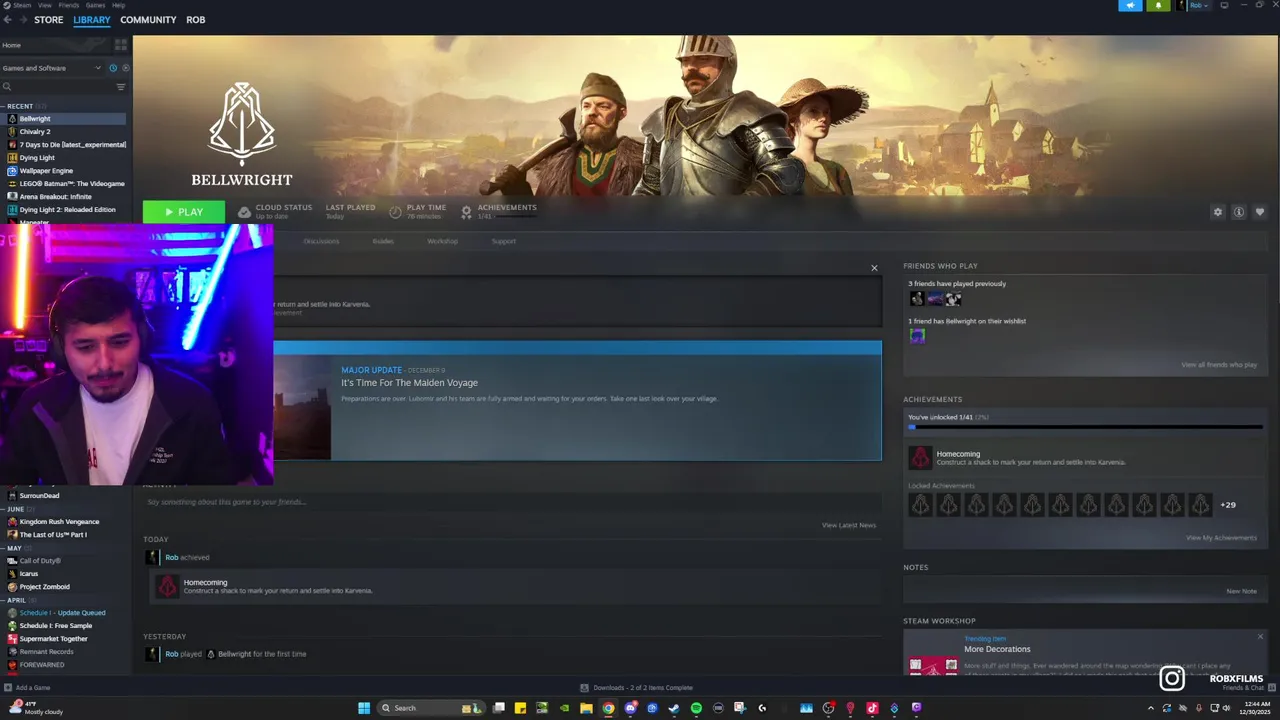The width and height of the screenshot is (1280, 720).
Task: Open the Guides tab
Action: [383, 241]
